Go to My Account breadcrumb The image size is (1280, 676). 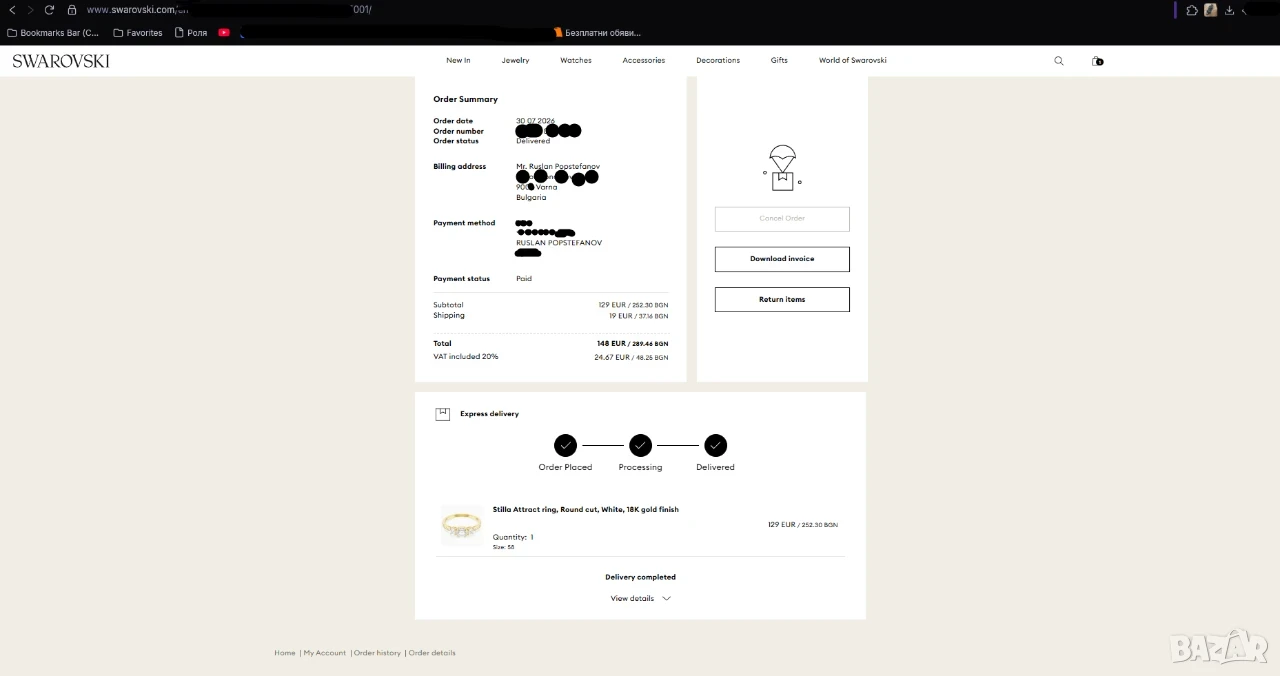pos(325,653)
